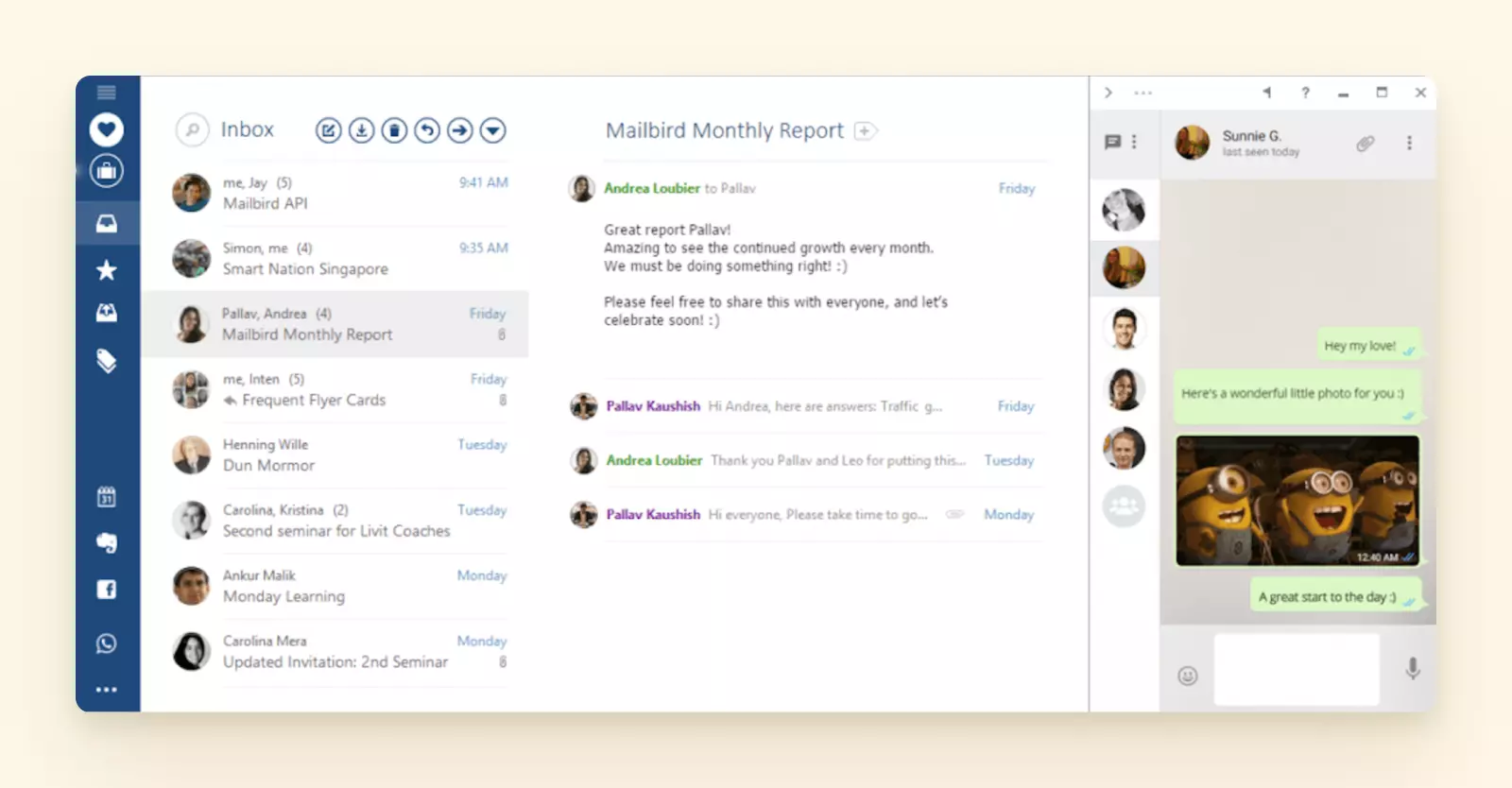Open the toolbar down-arrow dropdown
1512x788 pixels.
point(492,130)
